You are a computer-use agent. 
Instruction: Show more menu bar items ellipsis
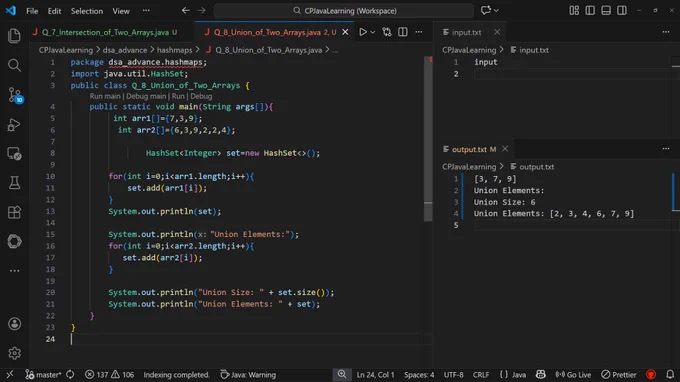click(x=146, y=10)
